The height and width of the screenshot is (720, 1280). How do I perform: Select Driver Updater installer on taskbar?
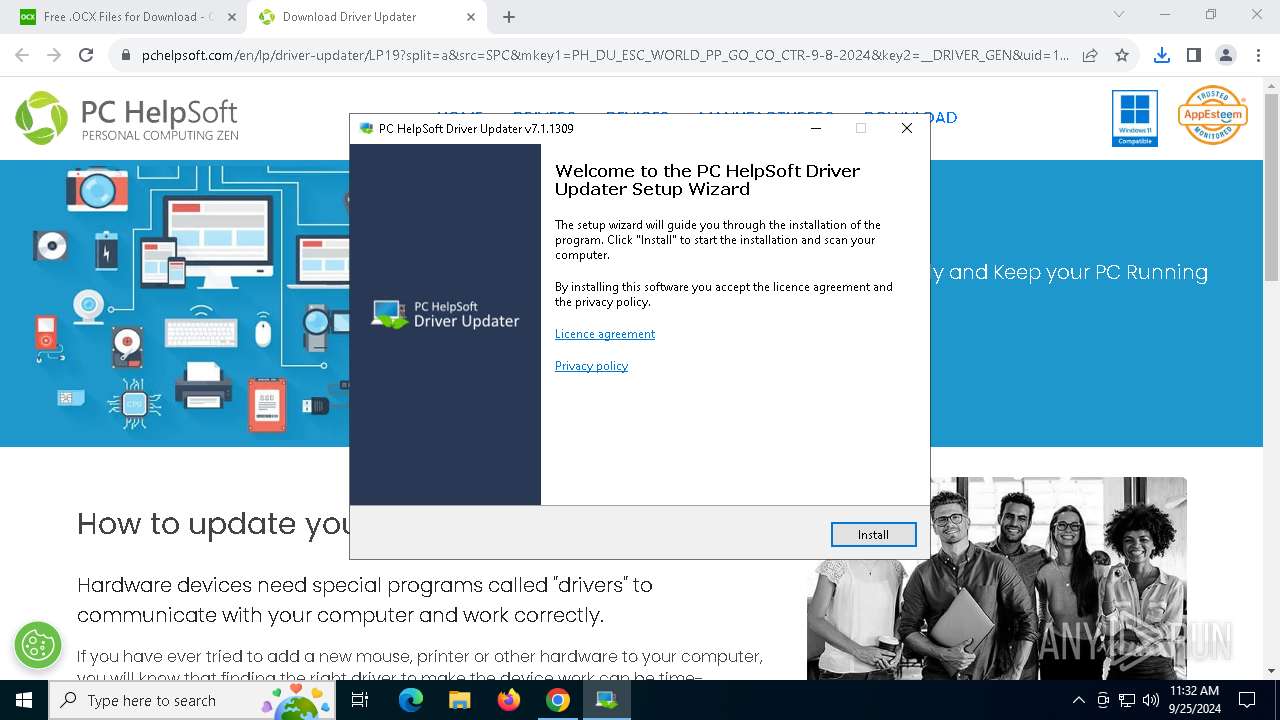[x=607, y=700]
